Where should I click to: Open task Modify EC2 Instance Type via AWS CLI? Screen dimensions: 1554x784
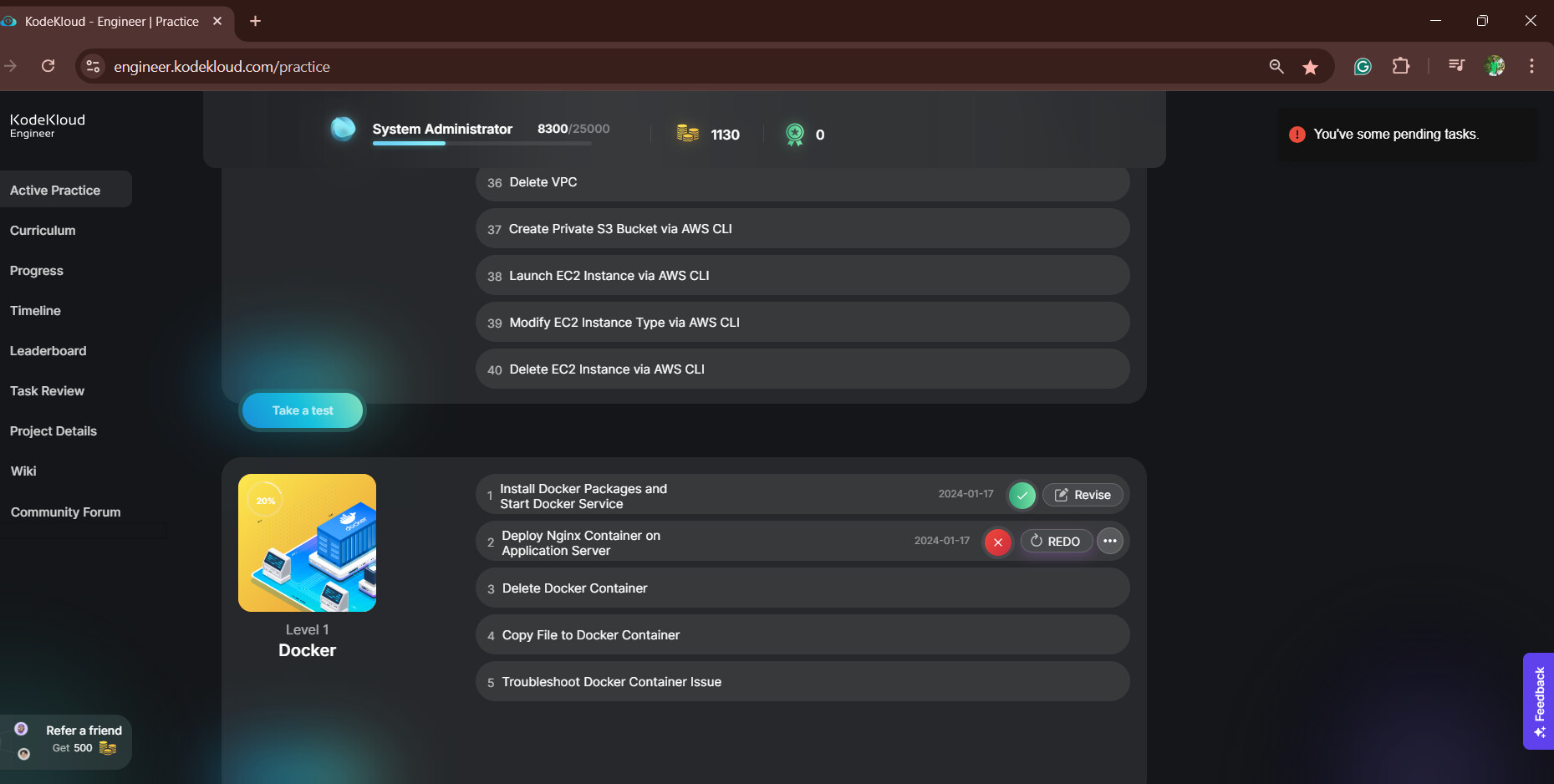802,322
